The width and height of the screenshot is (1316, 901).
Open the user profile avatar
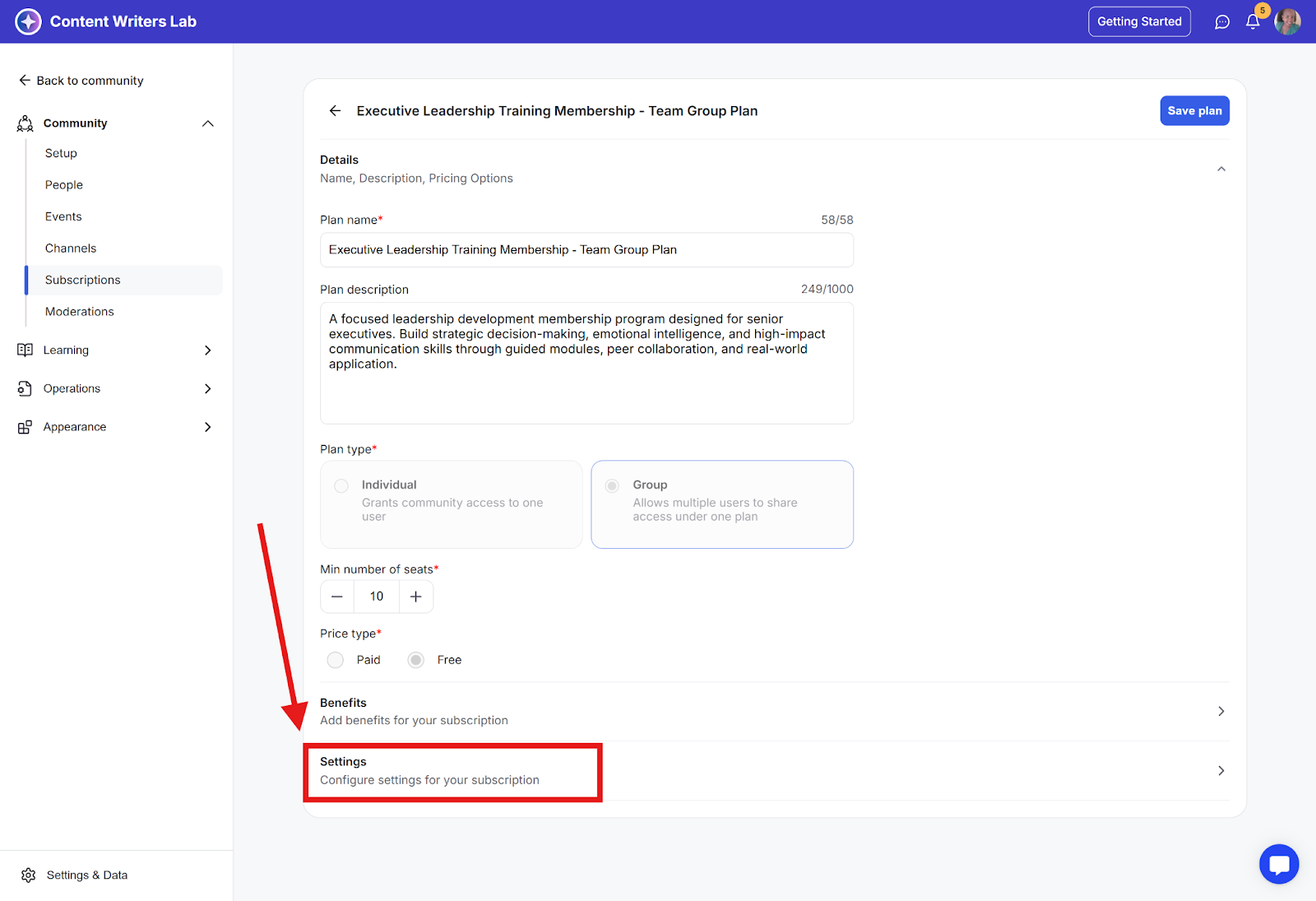[x=1287, y=21]
